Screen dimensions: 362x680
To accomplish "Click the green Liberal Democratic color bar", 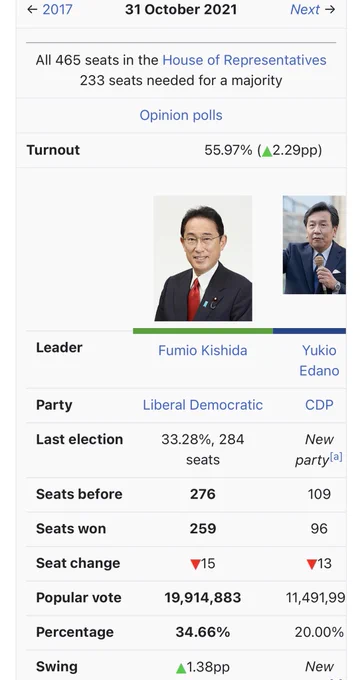I will pos(203,331).
